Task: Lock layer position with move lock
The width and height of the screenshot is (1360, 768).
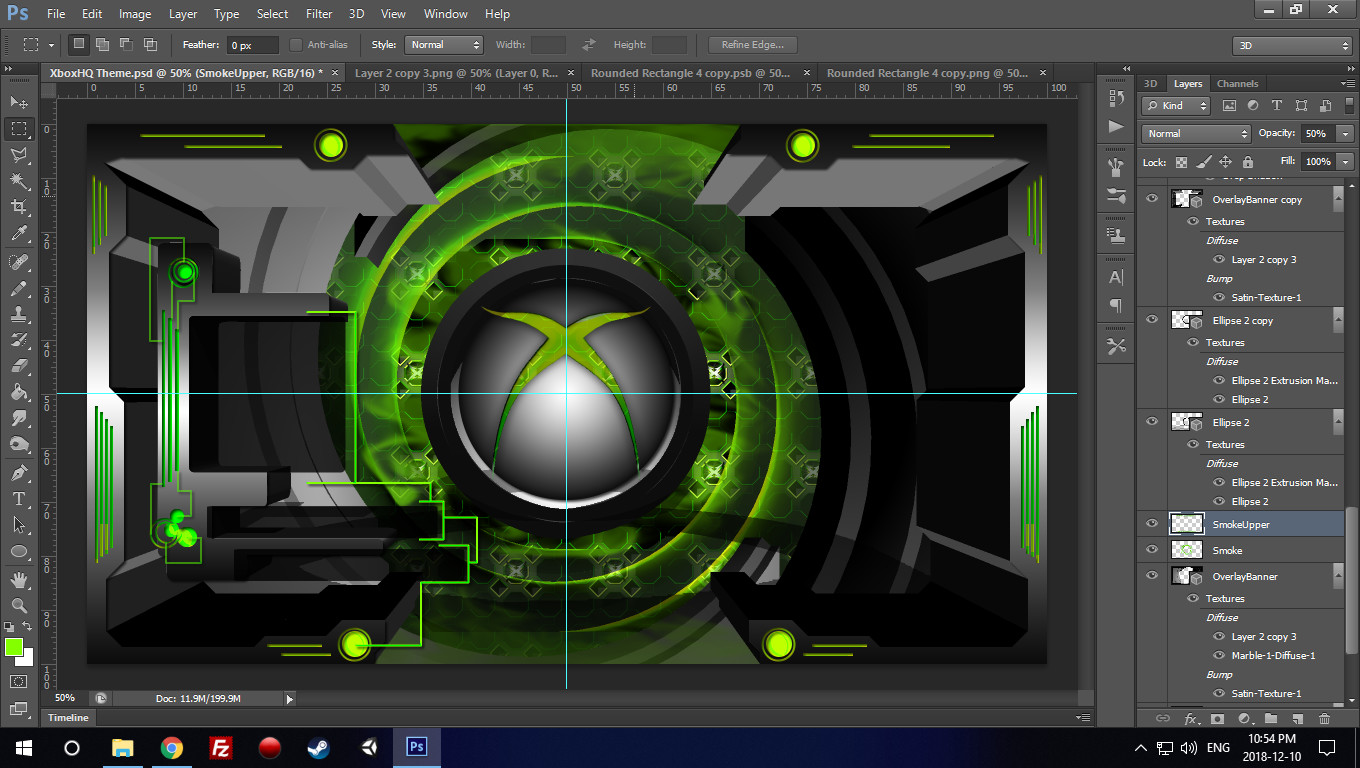Action: click(x=1225, y=162)
